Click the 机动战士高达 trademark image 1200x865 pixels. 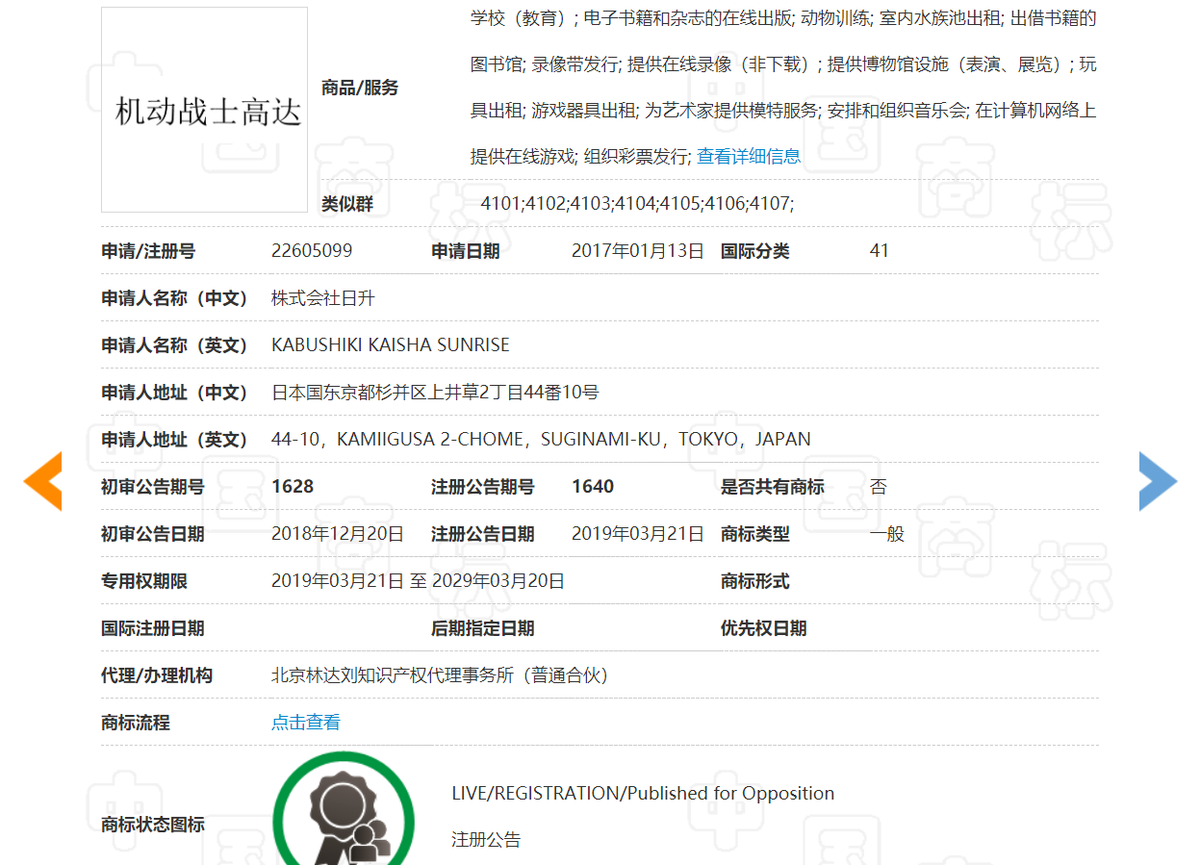point(204,110)
